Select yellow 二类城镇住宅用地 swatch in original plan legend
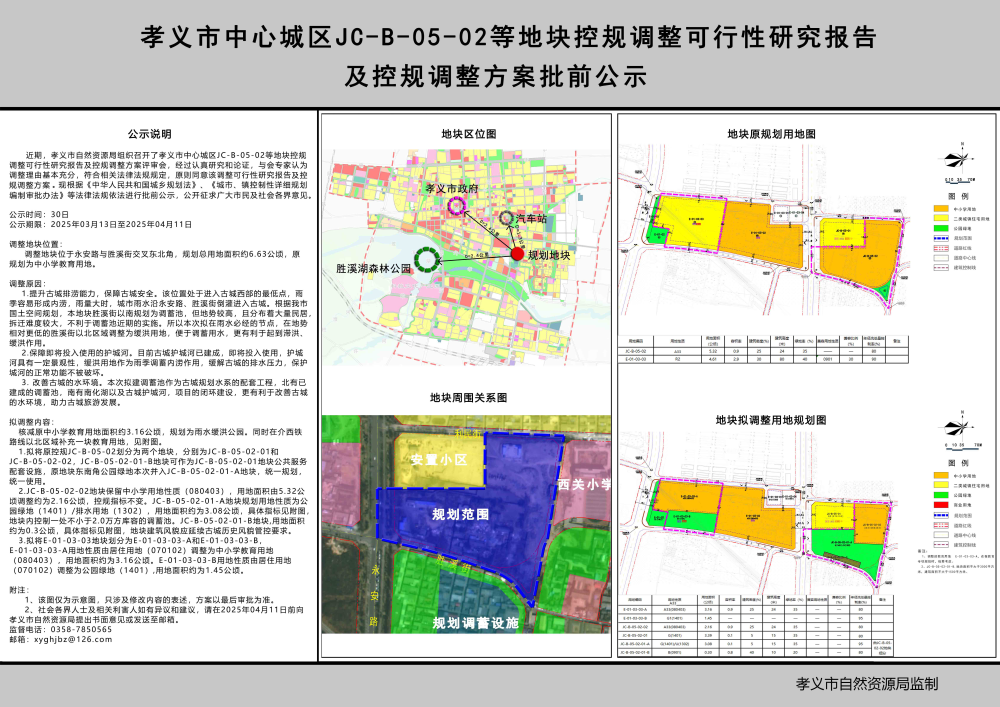 pyautogui.click(x=941, y=219)
